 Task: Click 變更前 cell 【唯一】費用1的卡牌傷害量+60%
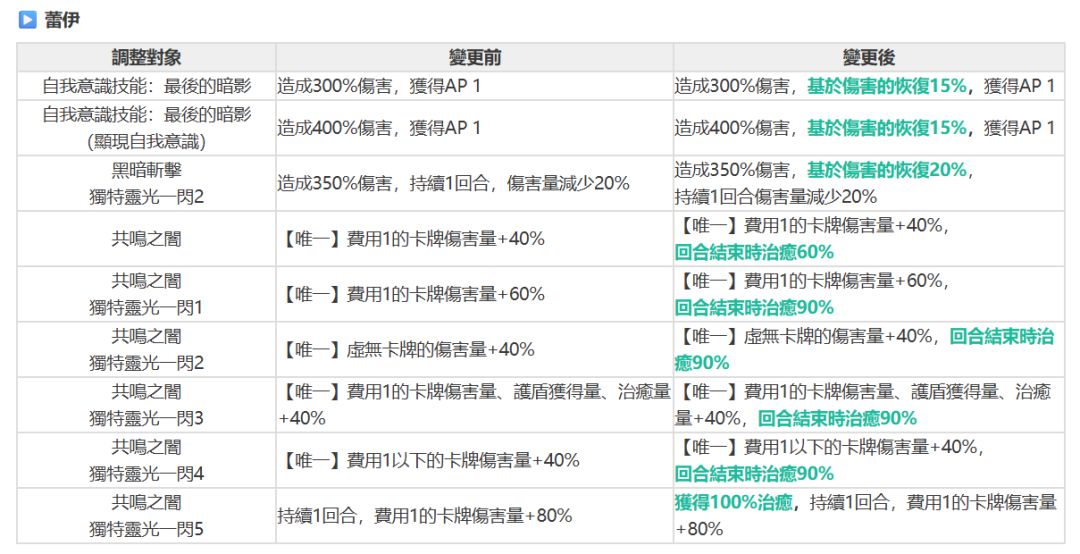[475, 294]
